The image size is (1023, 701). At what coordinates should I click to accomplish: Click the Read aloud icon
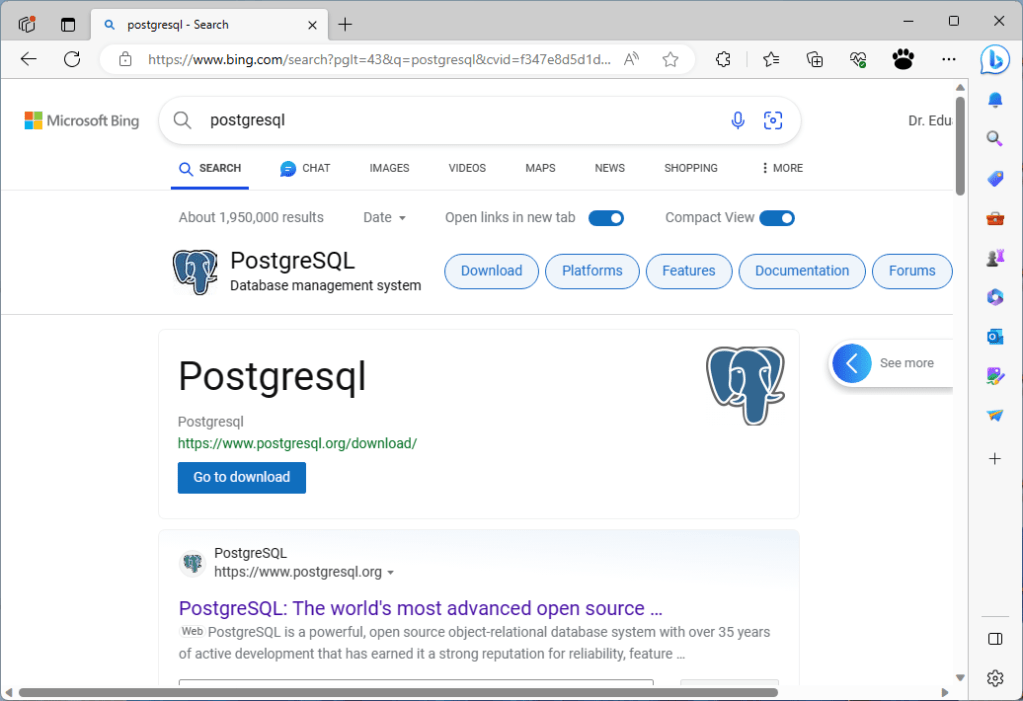tap(631, 59)
